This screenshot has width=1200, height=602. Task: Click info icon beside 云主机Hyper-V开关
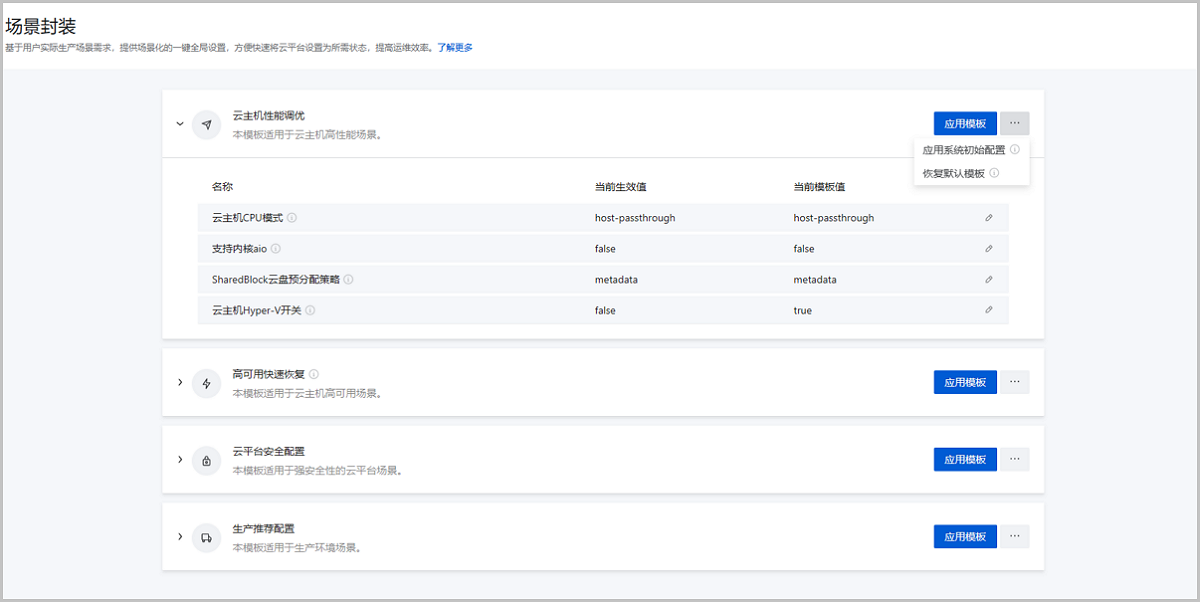(x=310, y=311)
